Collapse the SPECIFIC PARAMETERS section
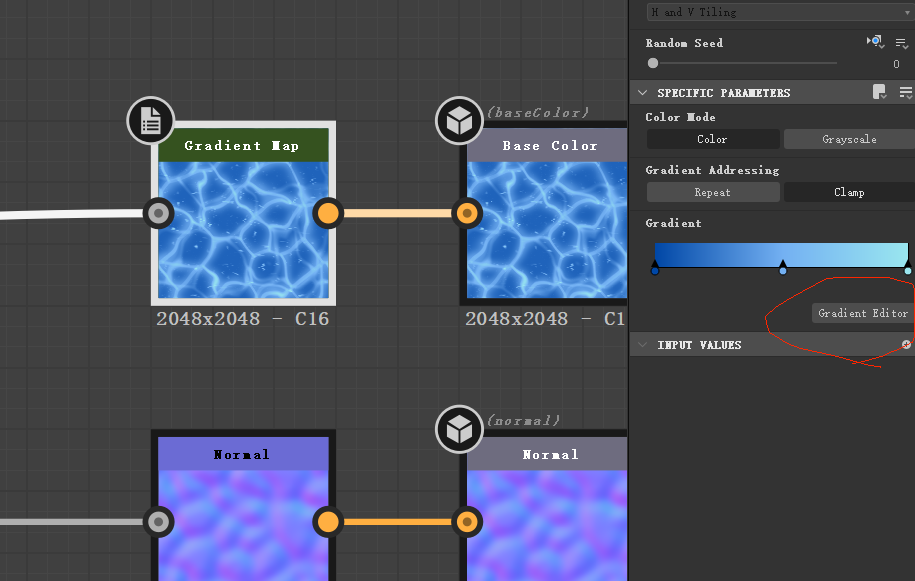The image size is (915, 581). point(643,91)
